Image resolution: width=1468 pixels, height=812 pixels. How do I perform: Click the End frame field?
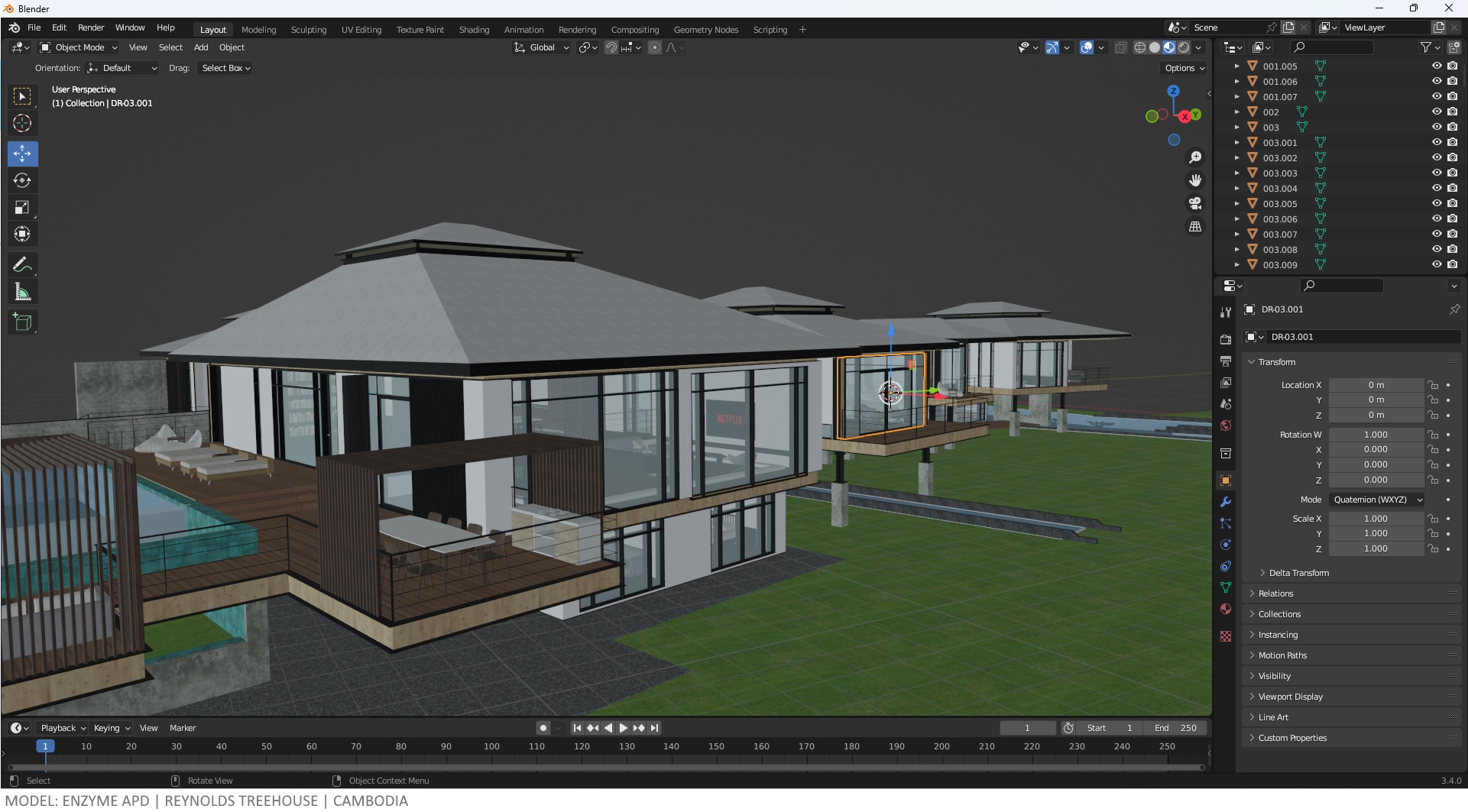coord(1177,729)
